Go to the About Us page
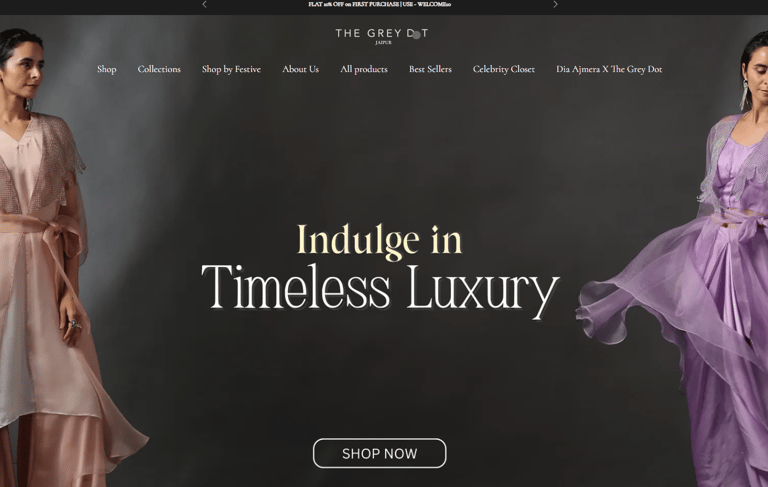 pos(300,69)
